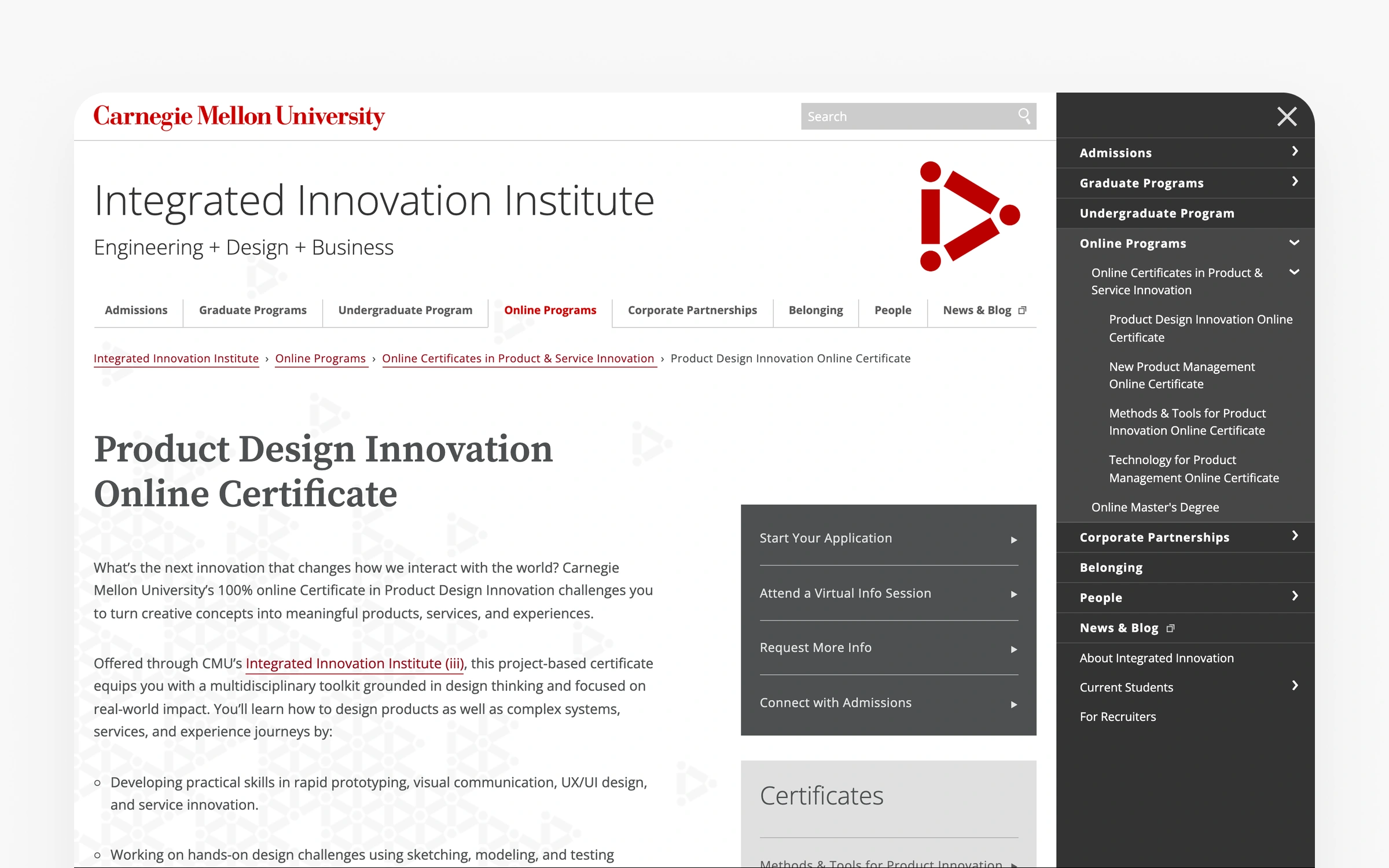Collapse Online Certificates in Product & Service Innovation chevron
This screenshot has width=1389, height=868.
click(x=1295, y=272)
